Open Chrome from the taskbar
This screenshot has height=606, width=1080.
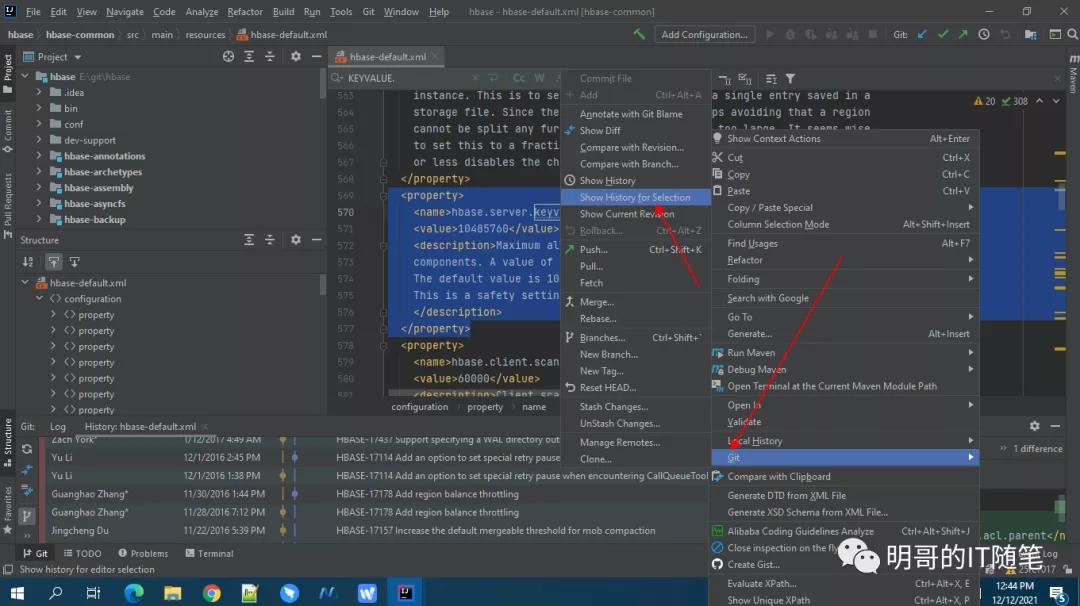coord(211,592)
